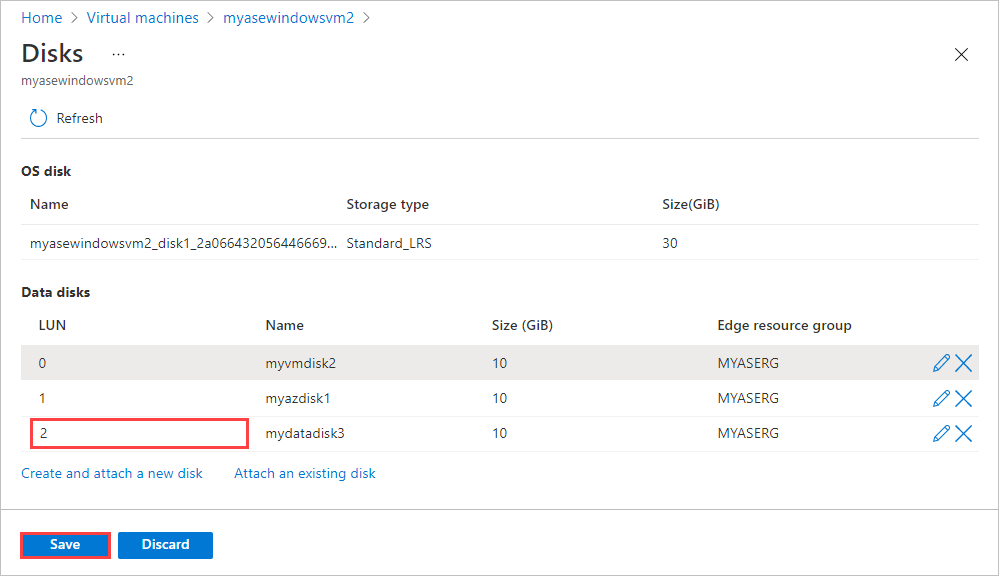Navigate to myasewindowsvm2 breadcrumb
The width and height of the screenshot is (999, 576).
288,18
